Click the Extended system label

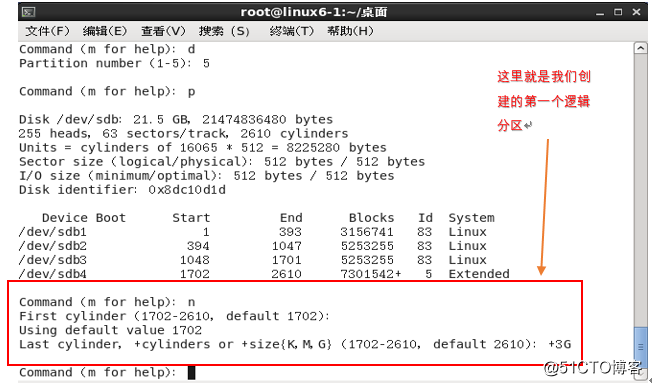click(479, 274)
